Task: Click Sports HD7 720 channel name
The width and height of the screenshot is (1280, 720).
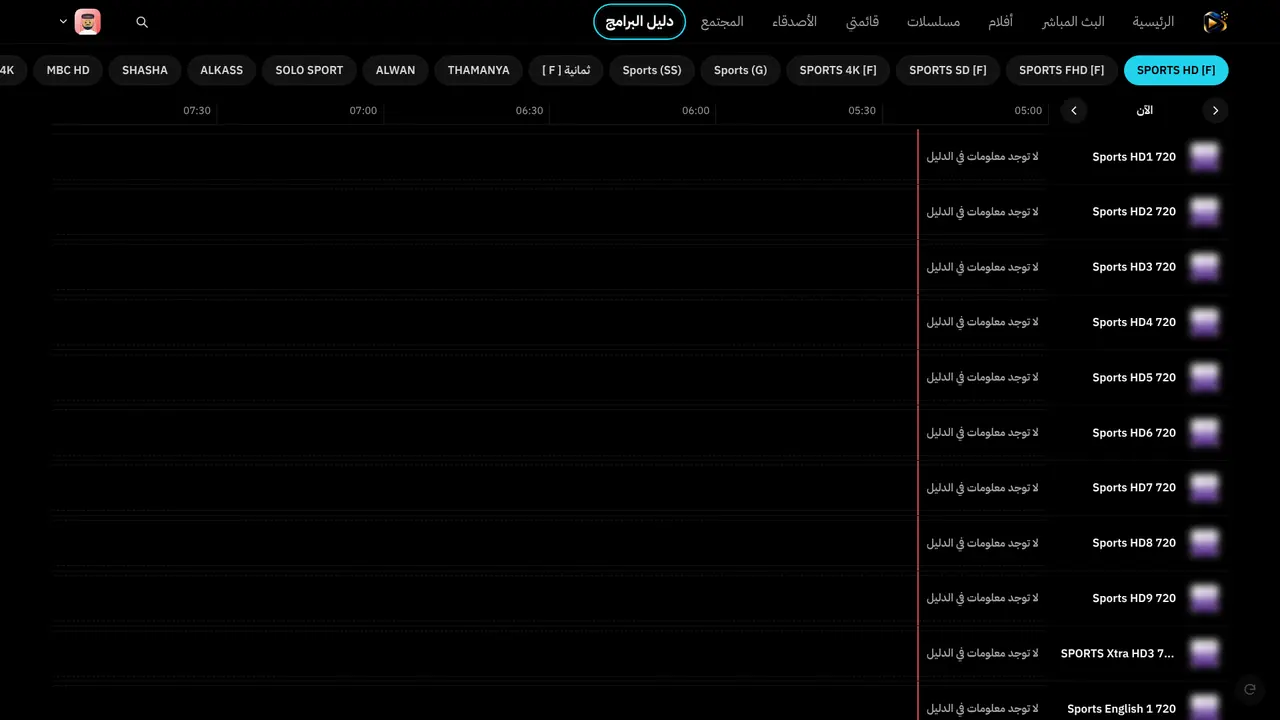Action: pos(1134,488)
